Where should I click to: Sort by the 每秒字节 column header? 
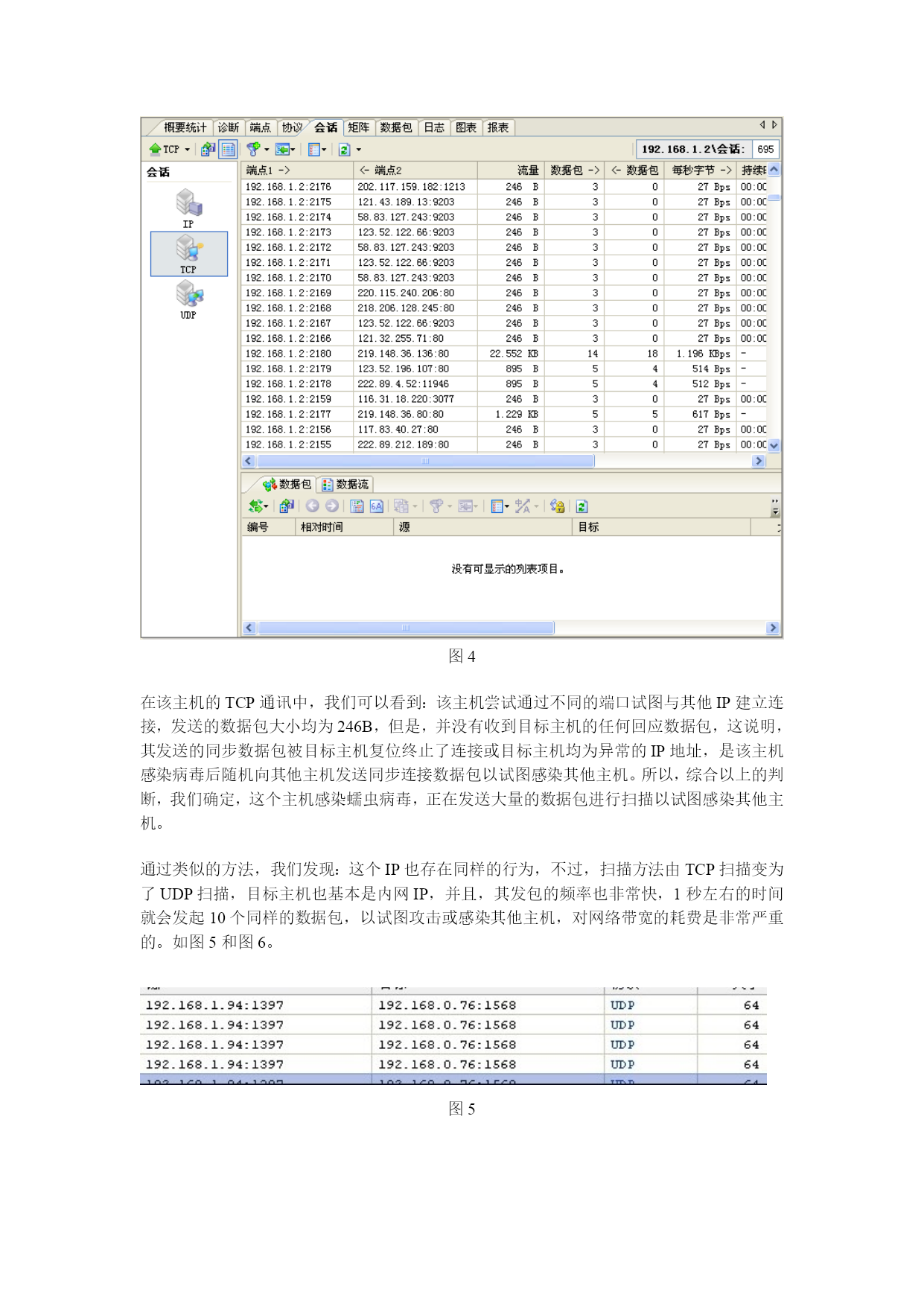coord(700,171)
